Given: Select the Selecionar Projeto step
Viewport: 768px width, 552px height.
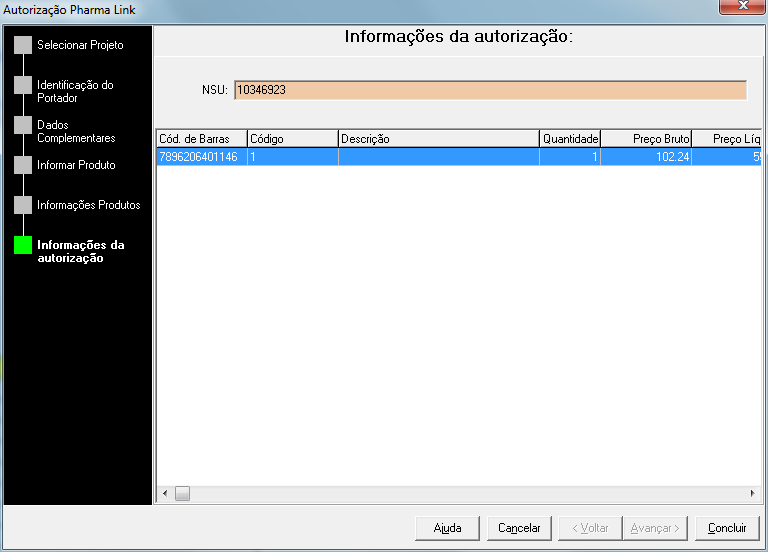Looking at the screenshot, I should pos(80,45).
